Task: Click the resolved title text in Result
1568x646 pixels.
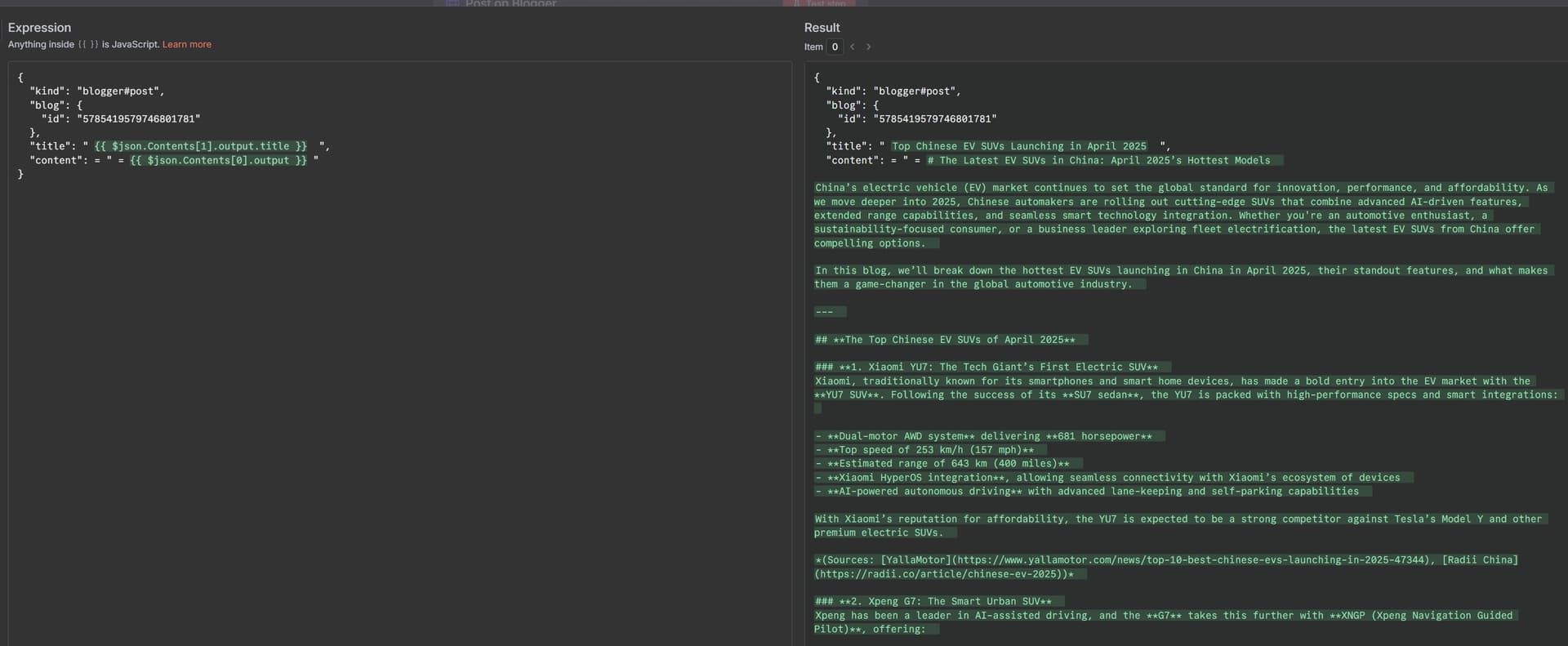Action: click(1018, 146)
